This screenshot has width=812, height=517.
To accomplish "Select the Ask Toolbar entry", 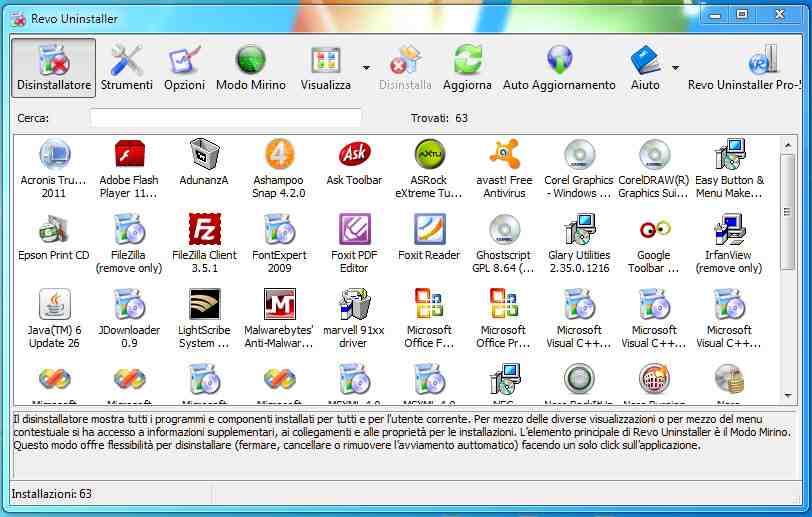I will 354,163.
